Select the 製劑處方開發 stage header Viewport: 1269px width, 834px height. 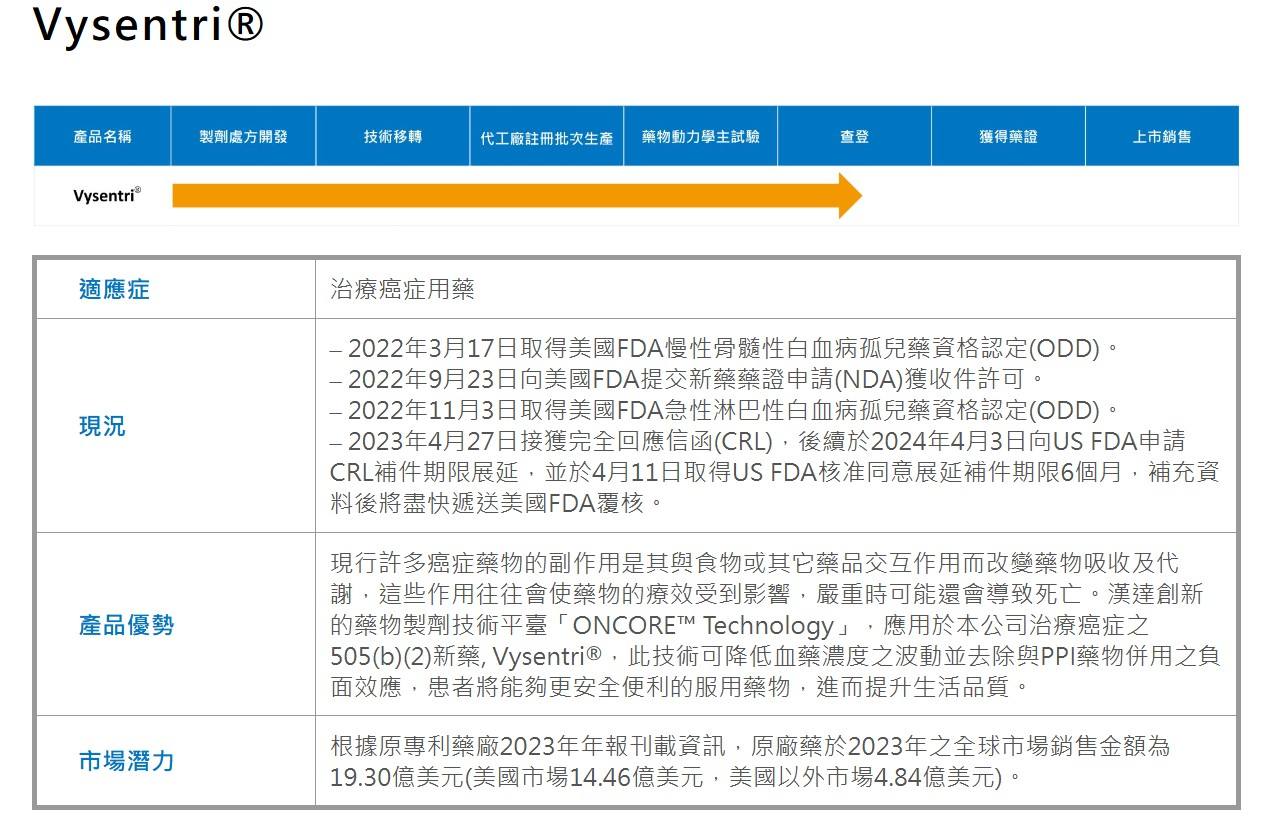pyautogui.click(x=243, y=136)
